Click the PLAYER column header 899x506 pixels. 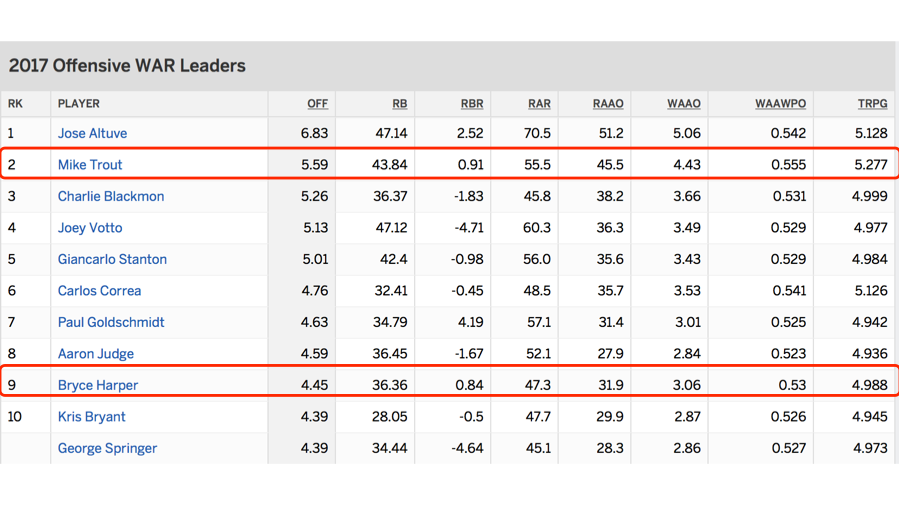pos(79,103)
